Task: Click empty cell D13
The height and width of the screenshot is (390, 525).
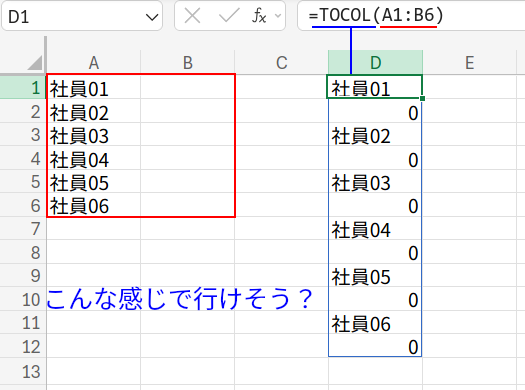Action: click(375, 371)
